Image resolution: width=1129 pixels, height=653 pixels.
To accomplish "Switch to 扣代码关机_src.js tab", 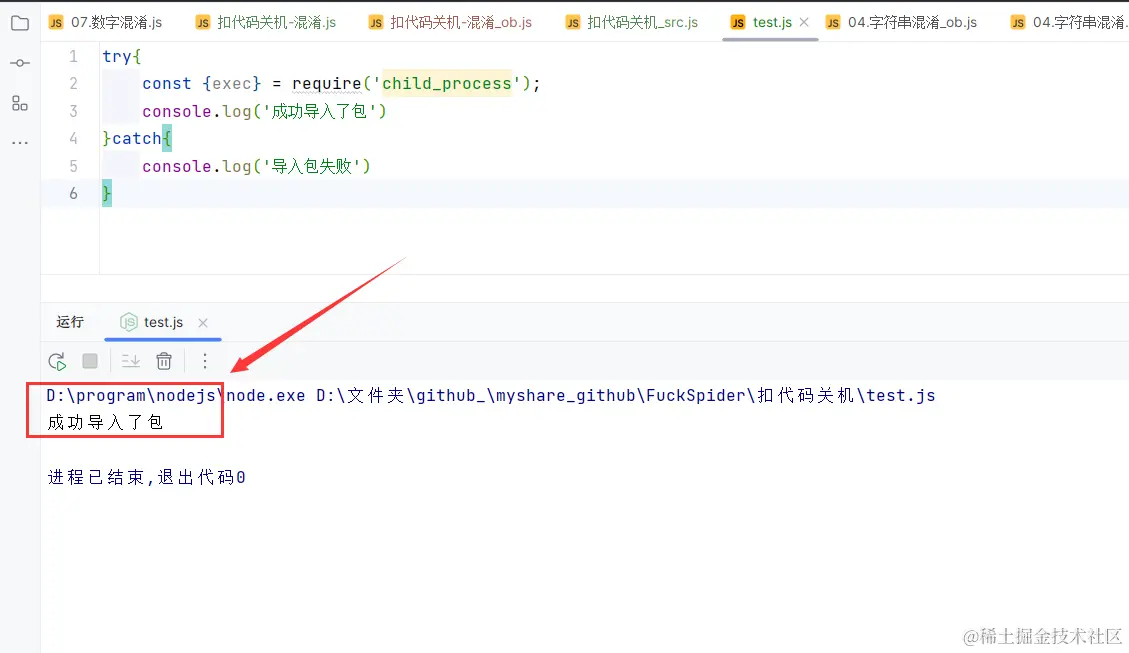I will [632, 22].
